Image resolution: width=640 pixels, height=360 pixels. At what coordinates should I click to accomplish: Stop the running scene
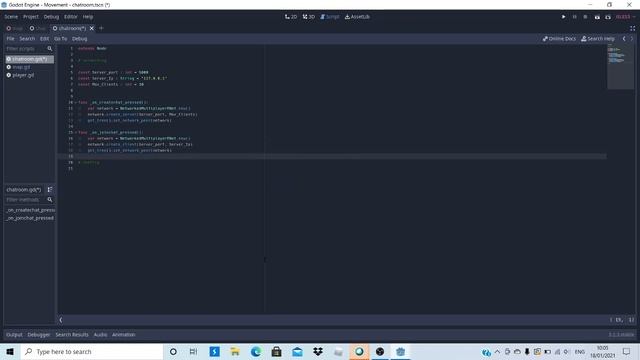585,17
